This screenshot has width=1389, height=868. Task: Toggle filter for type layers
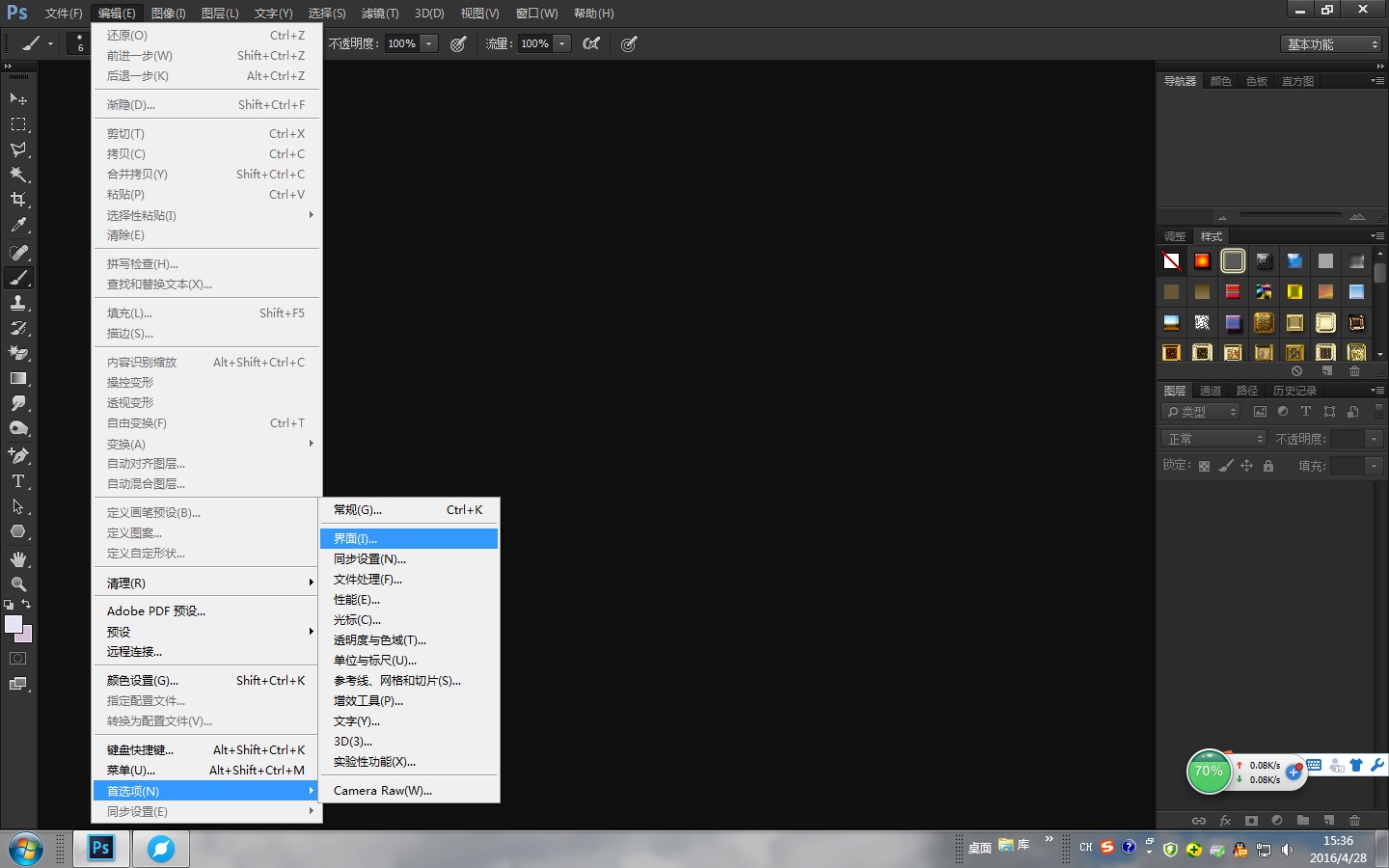[1306, 412]
